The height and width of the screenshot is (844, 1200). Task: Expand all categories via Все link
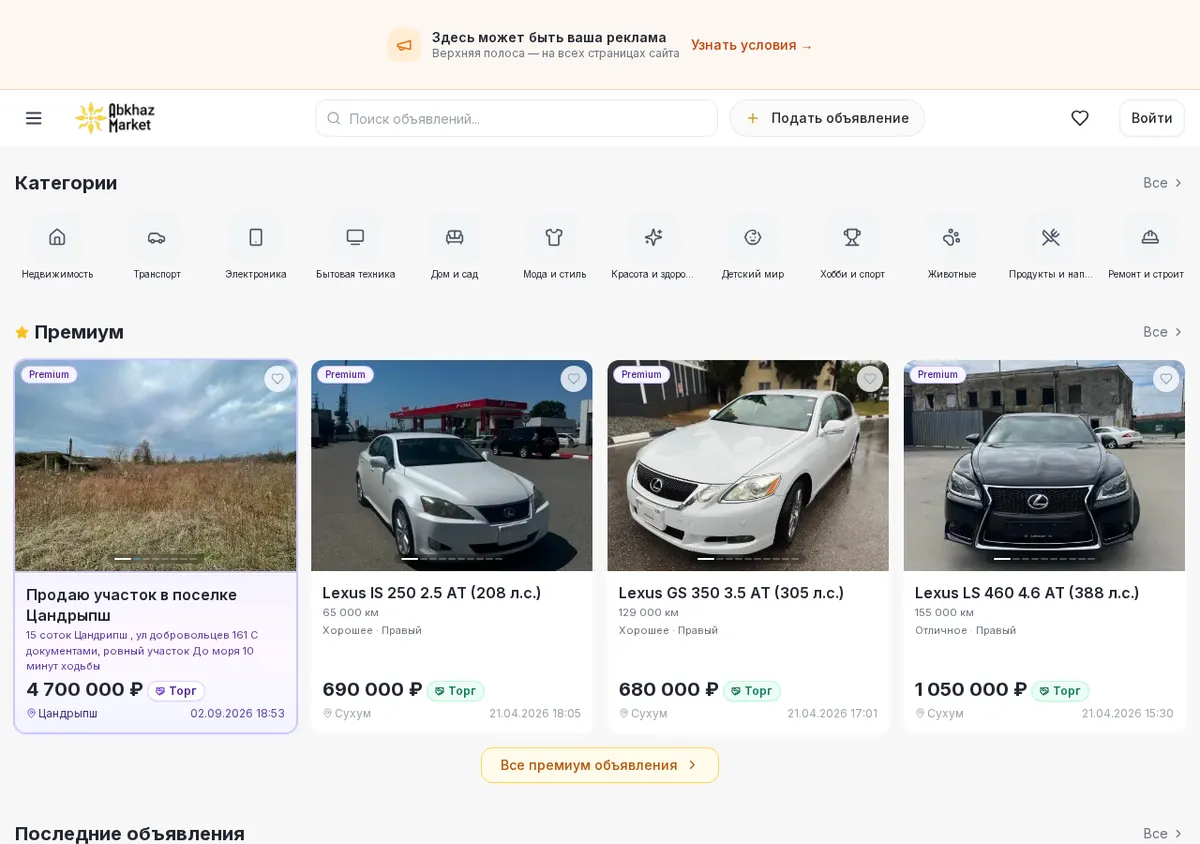[1163, 183]
